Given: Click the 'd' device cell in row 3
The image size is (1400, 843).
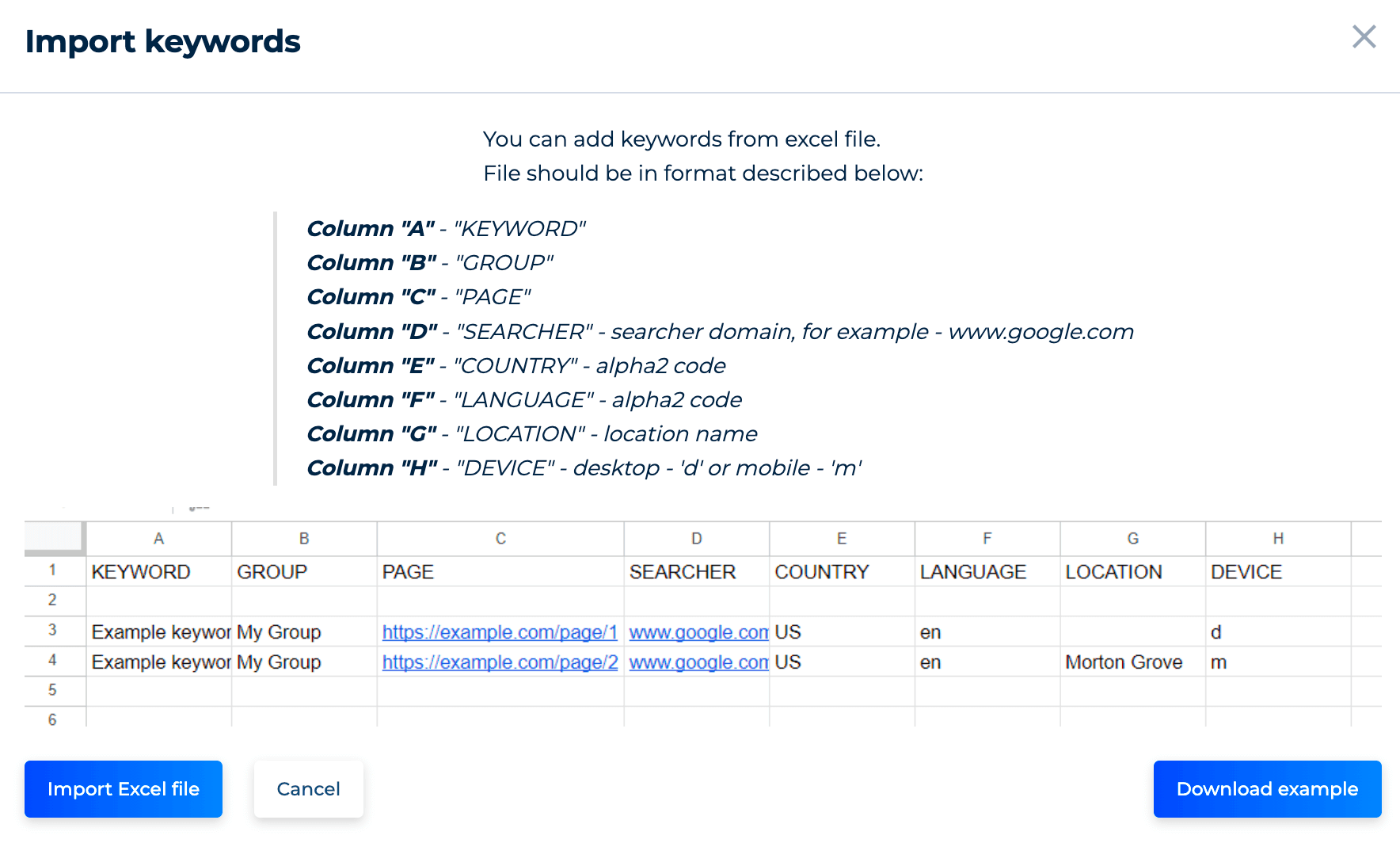Looking at the screenshot, I should tap(1279, 632).
